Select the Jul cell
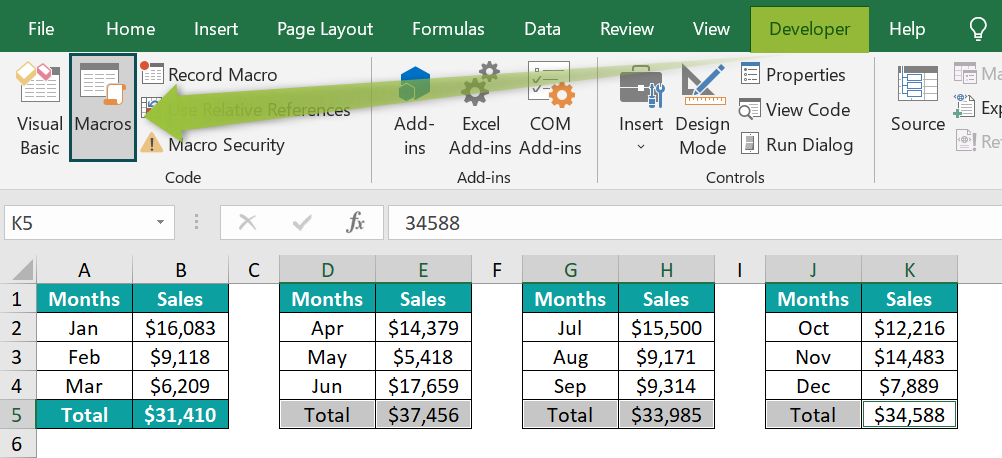 click(x=570, y=328)
